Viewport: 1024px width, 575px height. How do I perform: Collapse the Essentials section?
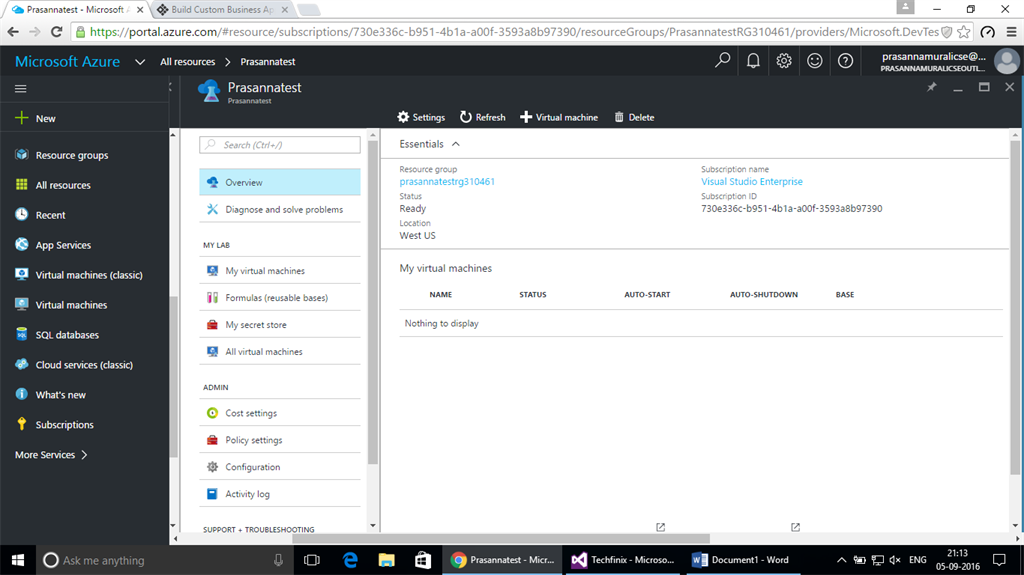pyautogui.click(x=456, y=144)
